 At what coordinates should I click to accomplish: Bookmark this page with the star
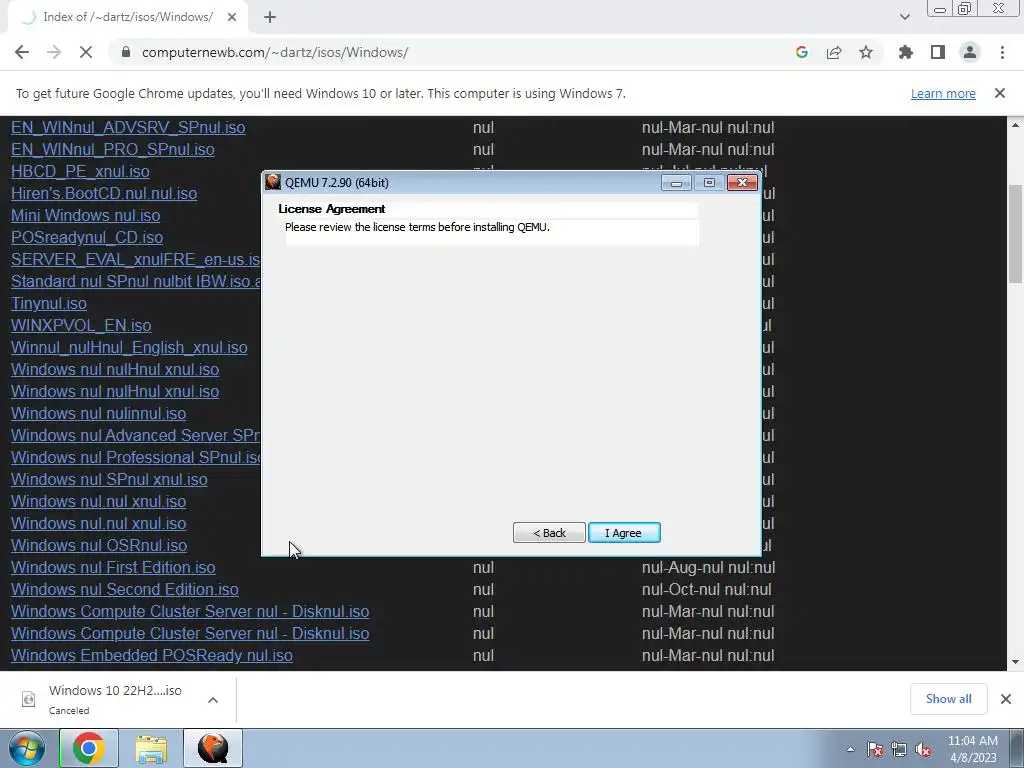pyautogui.click(x=866, y=52)
